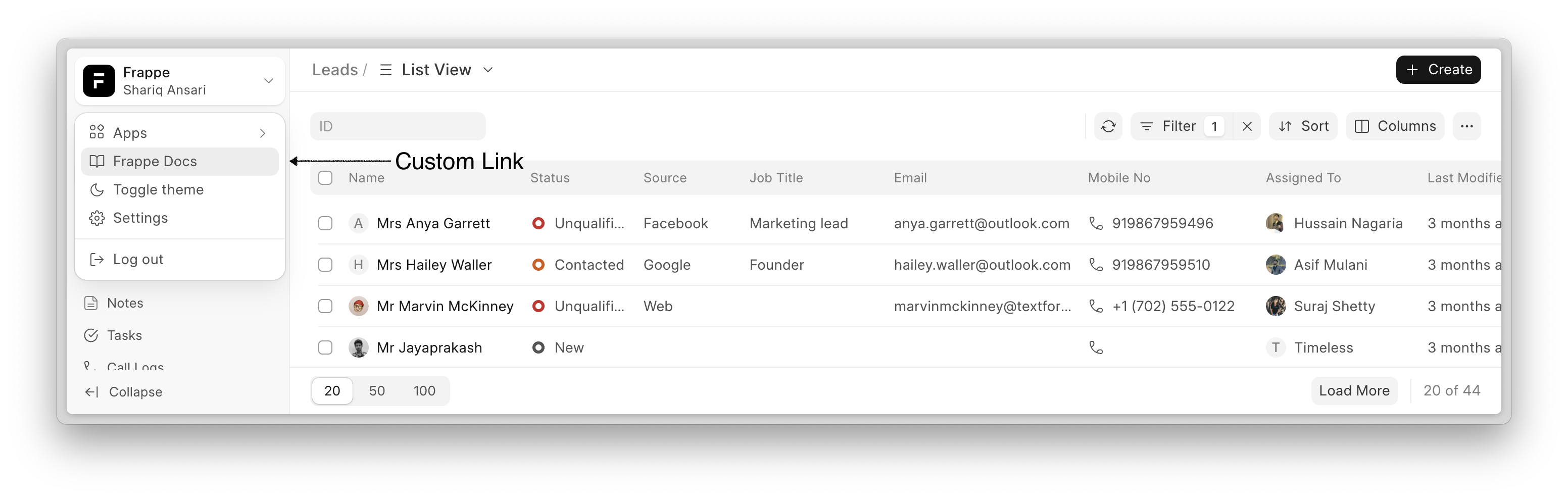This screenshot has width=1568, height=499.
Task: Open the three-dots more options menu
Action: (x=1466, y=126)
